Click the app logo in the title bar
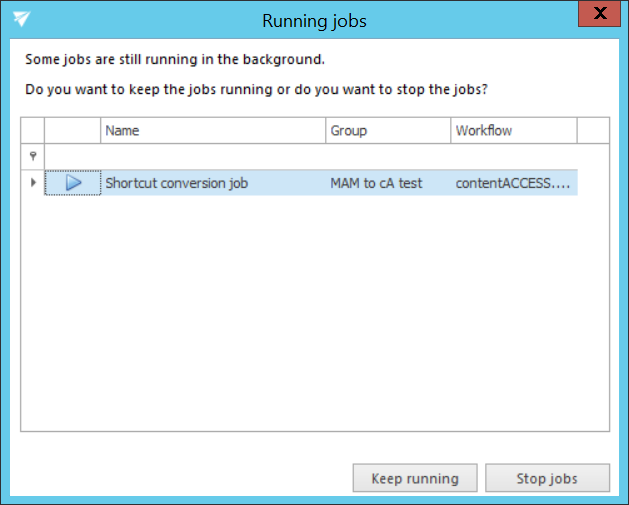The width and height of the screenshot is (629, 505). 21,18
